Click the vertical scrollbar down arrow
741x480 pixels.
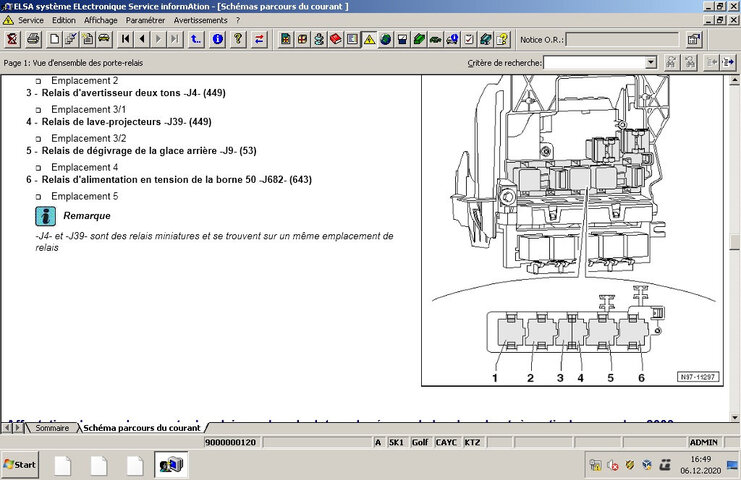click(x=735, y=417)
